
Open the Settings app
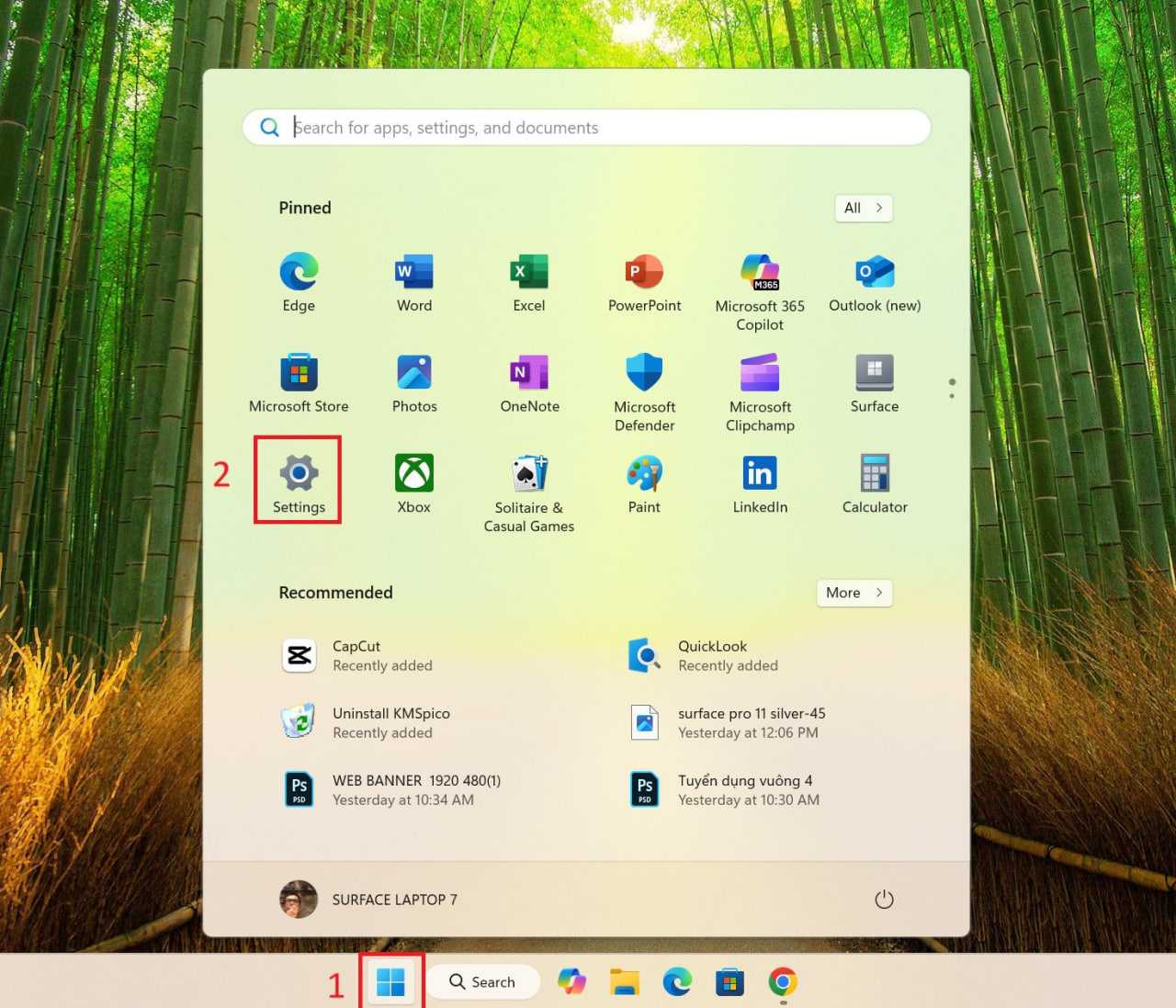[x=299, y=484]
